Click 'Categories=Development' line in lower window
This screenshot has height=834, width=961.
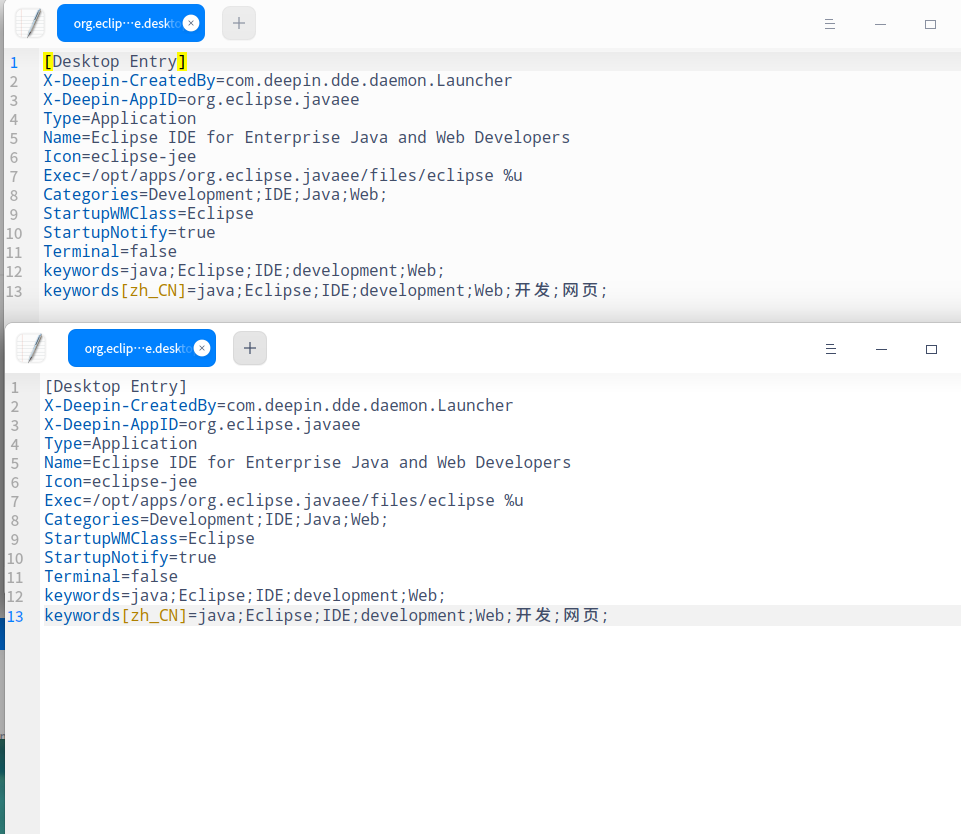(x=216, y=520)
